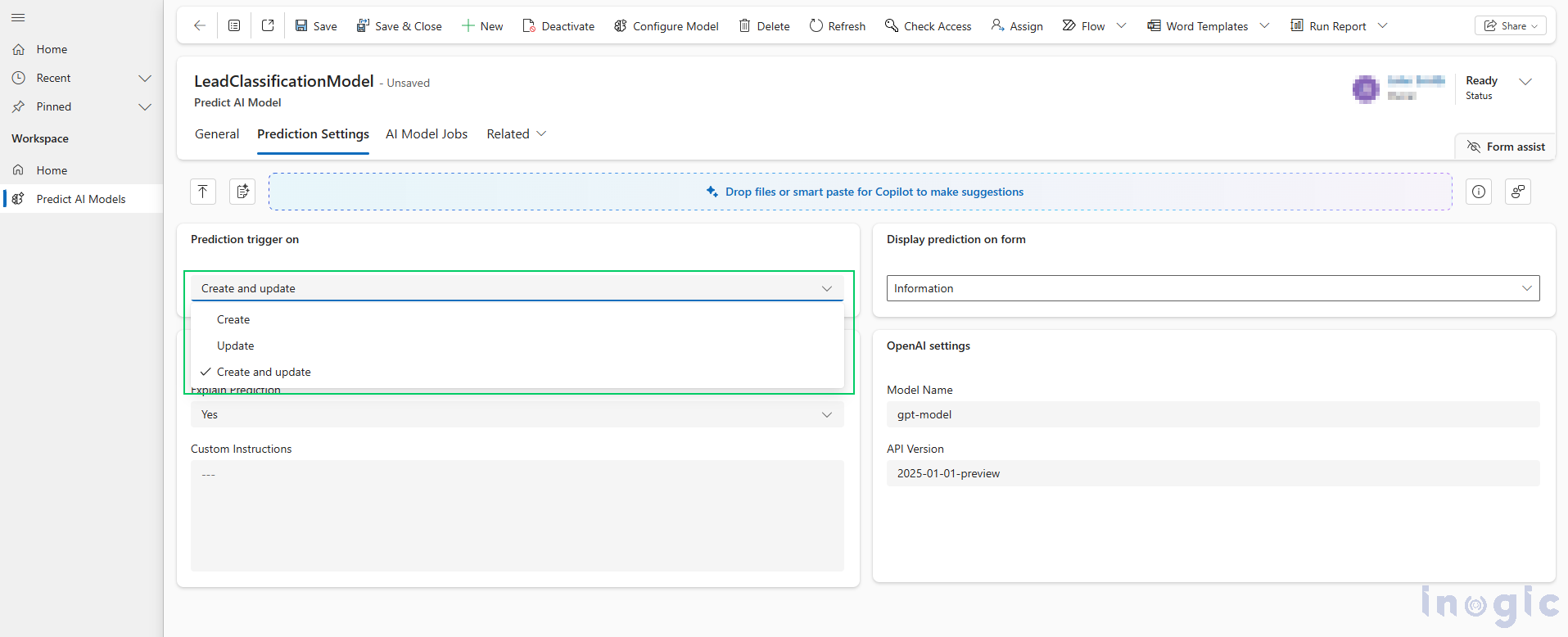Open the Related tab menu
The height and width of the screenshot is (637, 1568).
click(516, 134)
